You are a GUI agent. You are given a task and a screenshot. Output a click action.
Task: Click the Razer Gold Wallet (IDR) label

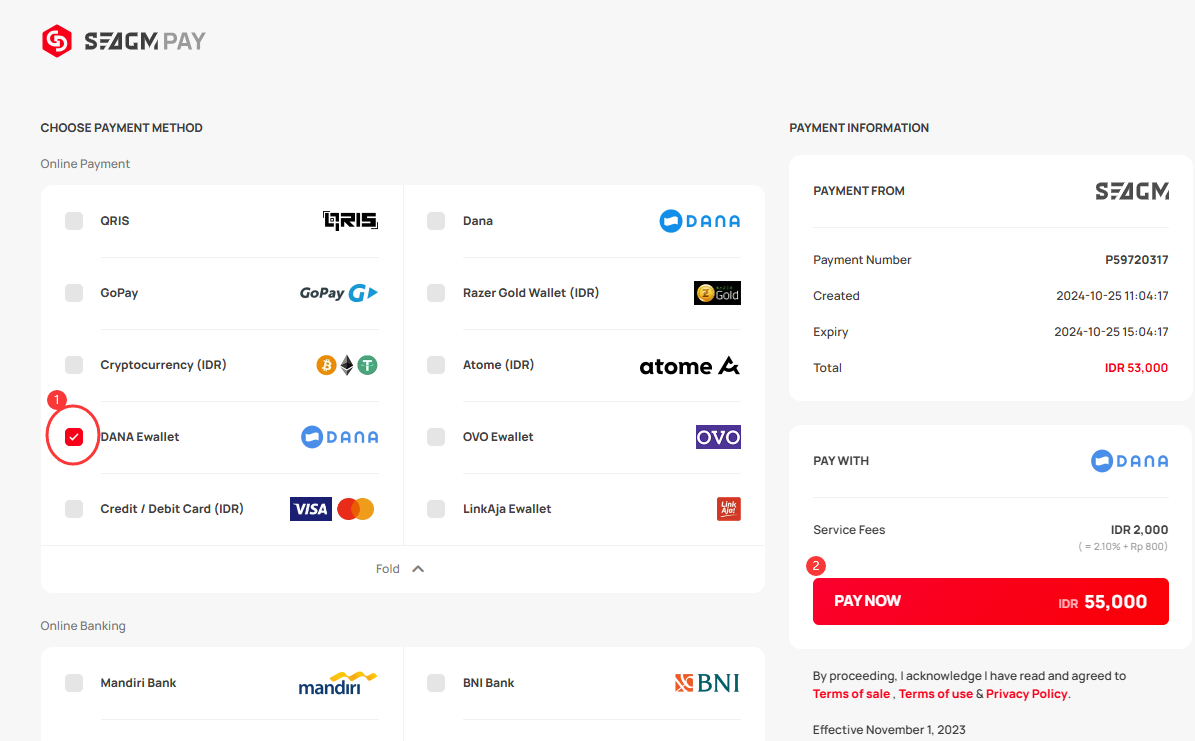click(x=531, y=293)
